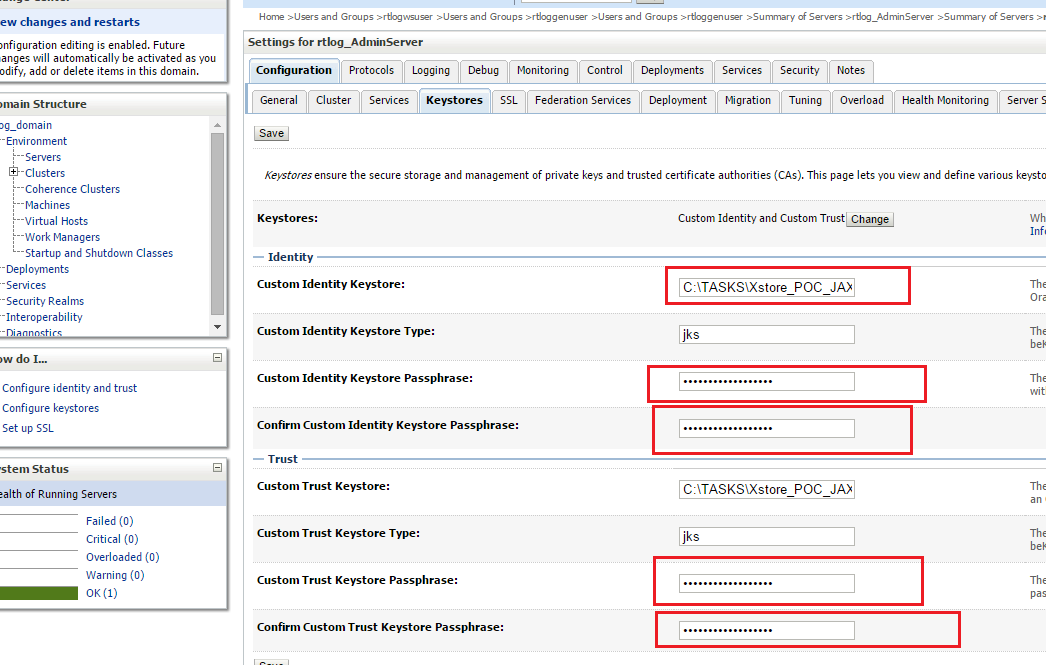Select the Tuning configuration subtab
The height and width of the screenshot is (665, 1046).
pos(805,100)
